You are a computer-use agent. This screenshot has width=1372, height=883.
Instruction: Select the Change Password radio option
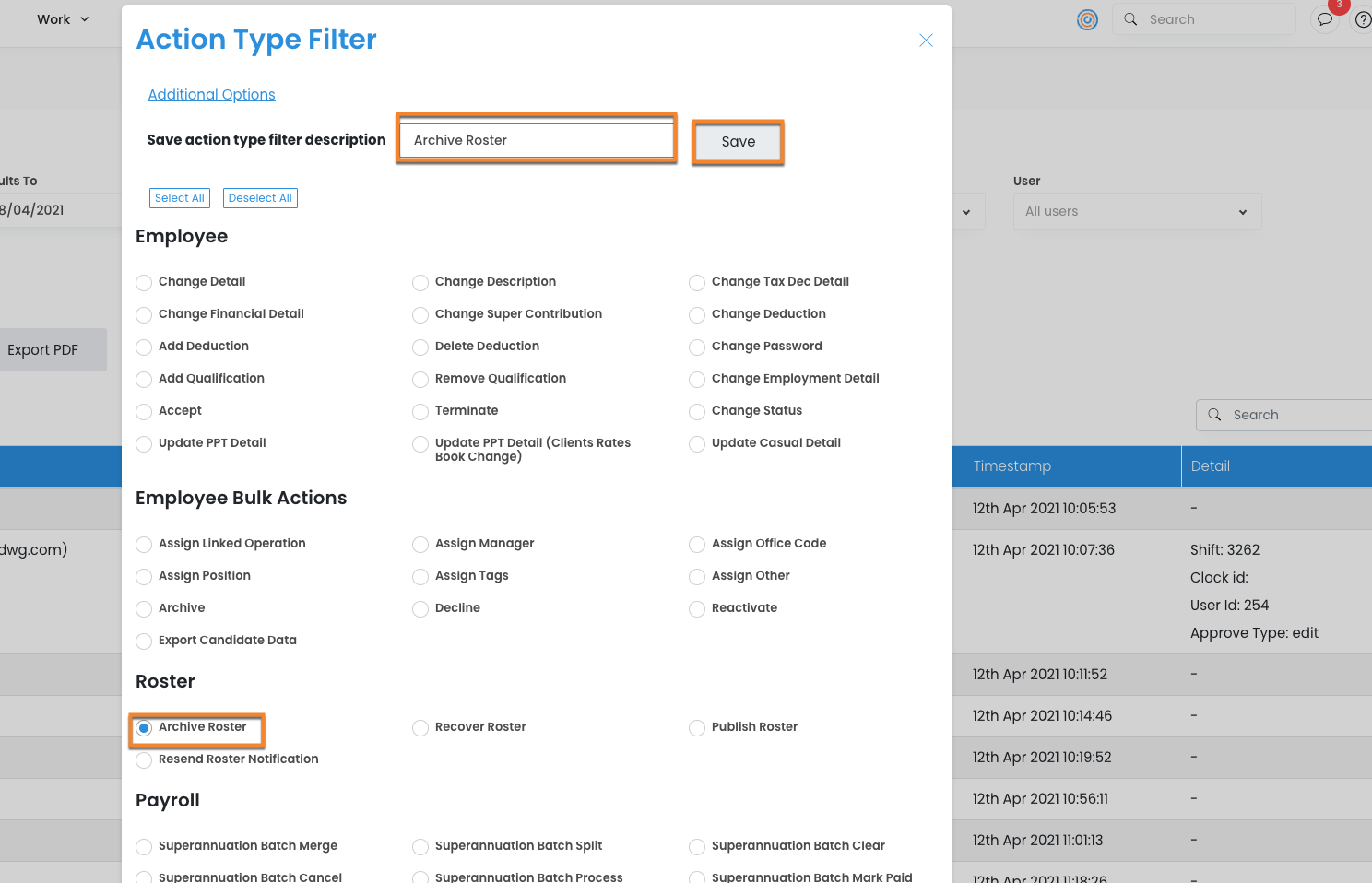(x=697, y=347)
